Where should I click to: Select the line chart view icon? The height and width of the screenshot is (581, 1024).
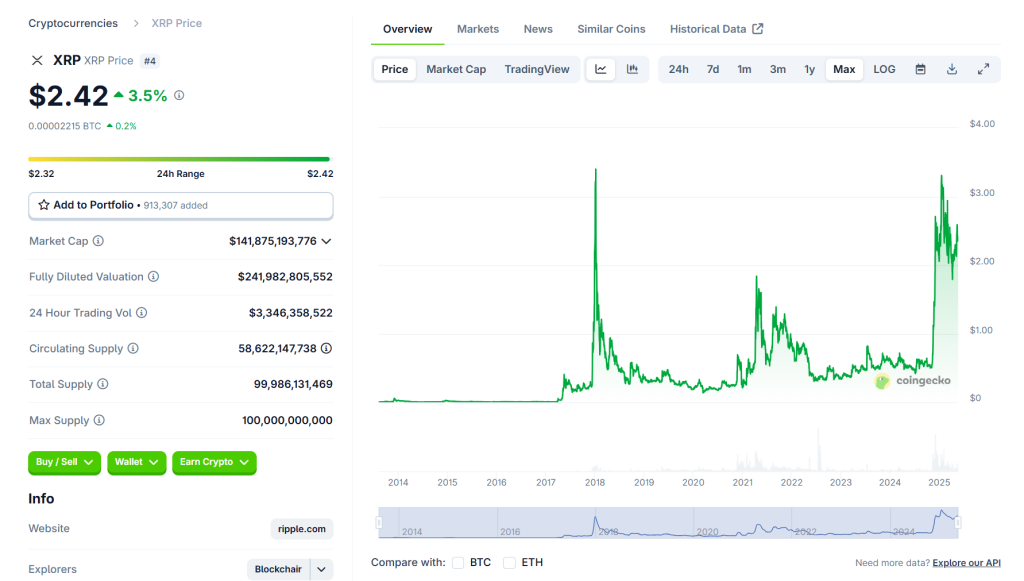click(x=601, y=69)
